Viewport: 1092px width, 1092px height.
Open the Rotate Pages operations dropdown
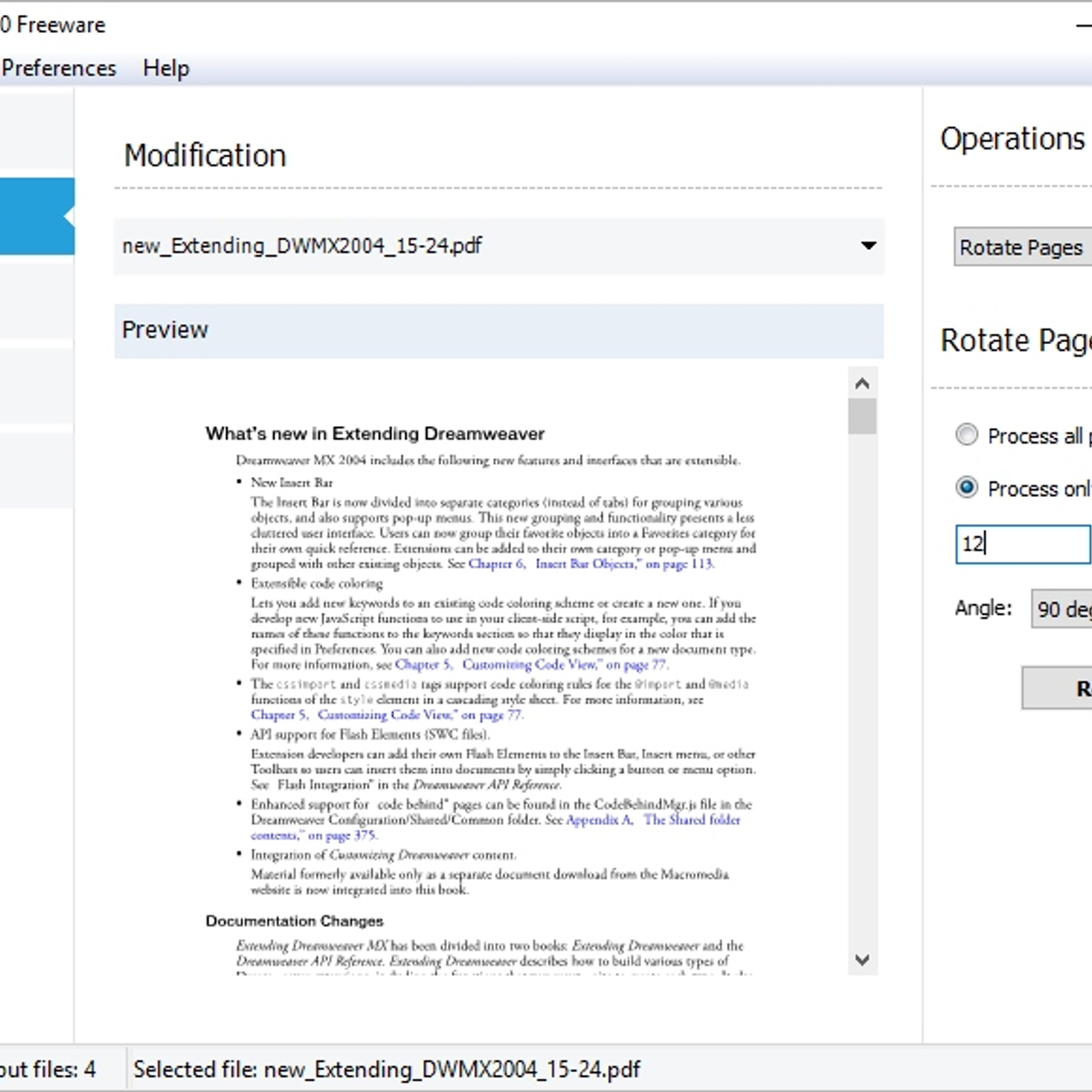pyautogui.click(x=1022, y=247)
